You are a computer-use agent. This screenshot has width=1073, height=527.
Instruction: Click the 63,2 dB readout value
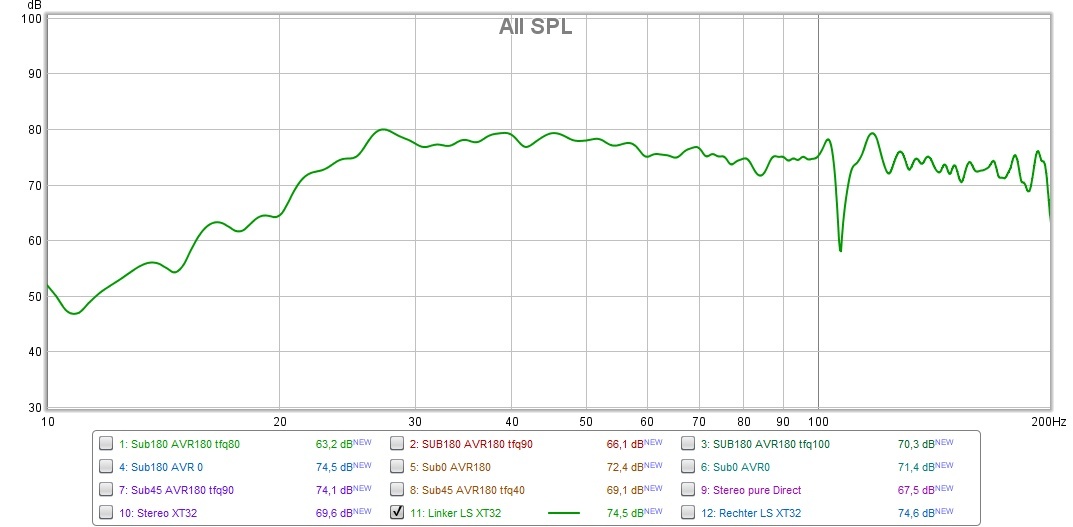click(331, 444)
